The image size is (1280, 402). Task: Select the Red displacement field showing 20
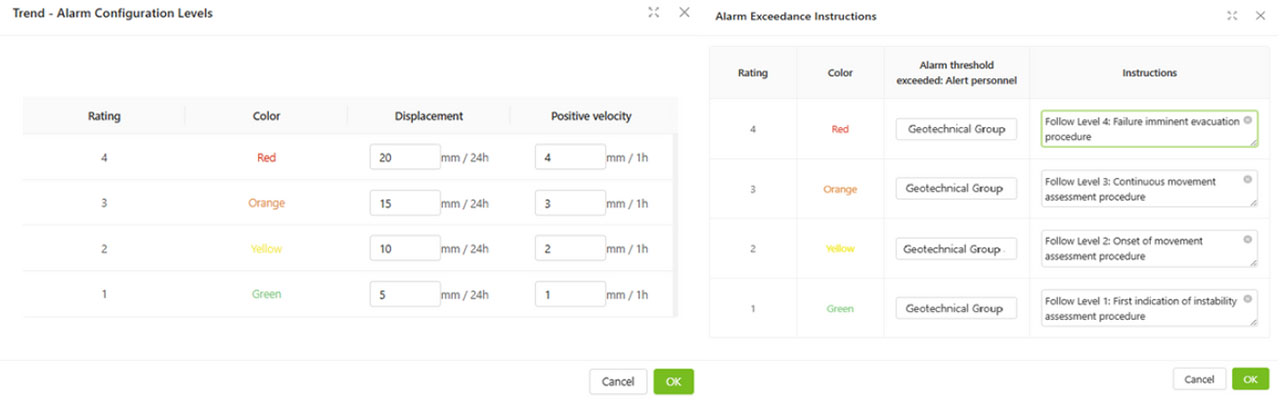(405, 157)
